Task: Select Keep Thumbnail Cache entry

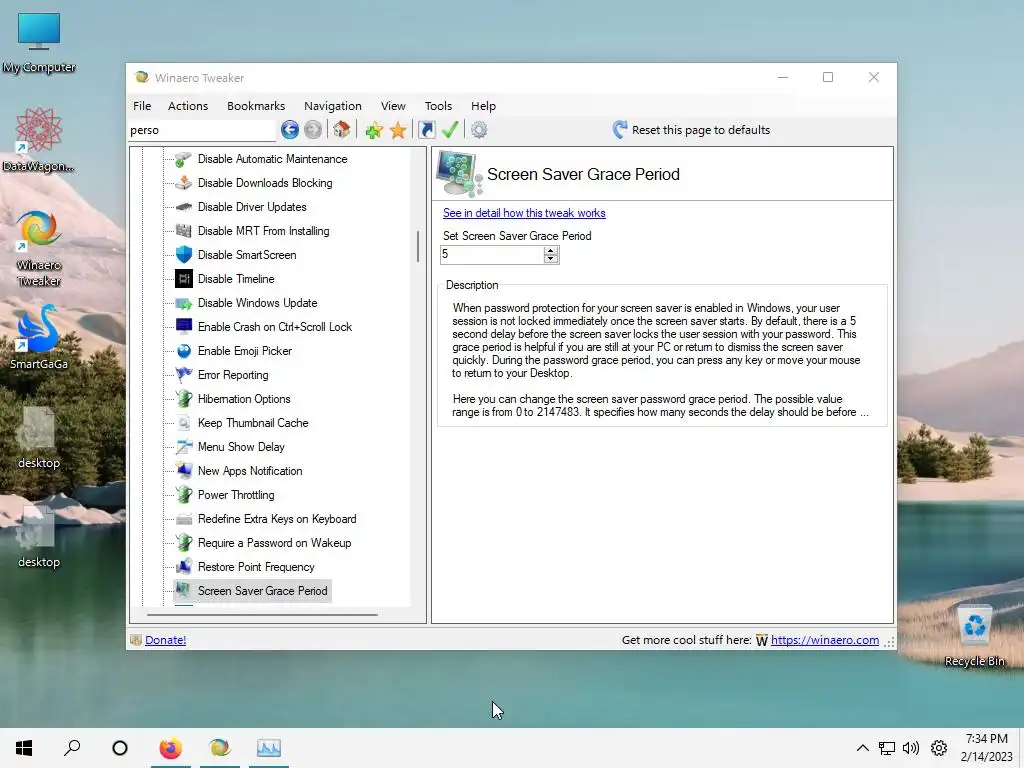Action: 253,423
